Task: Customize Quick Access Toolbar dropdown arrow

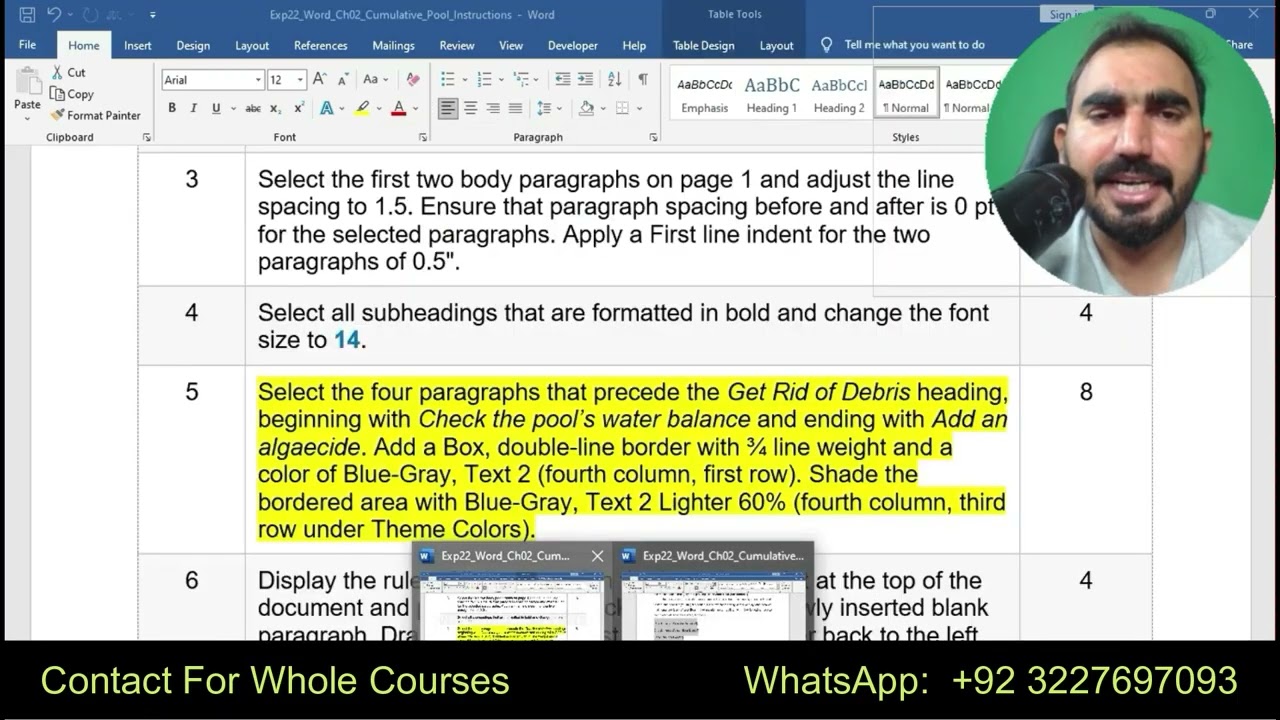Action: [x=153, y=15]
